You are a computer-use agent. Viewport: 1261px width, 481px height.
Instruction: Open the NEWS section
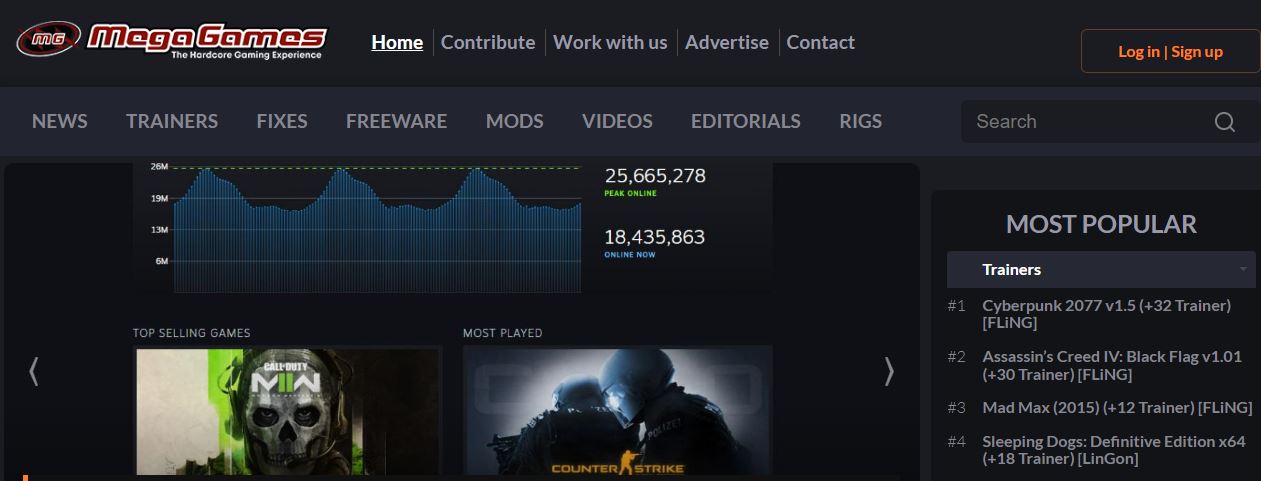pyautogui.click(x=60, y=121)
